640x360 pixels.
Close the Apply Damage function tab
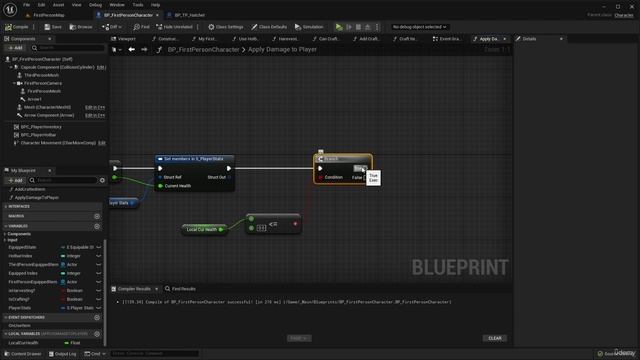(x=505, y=39)
